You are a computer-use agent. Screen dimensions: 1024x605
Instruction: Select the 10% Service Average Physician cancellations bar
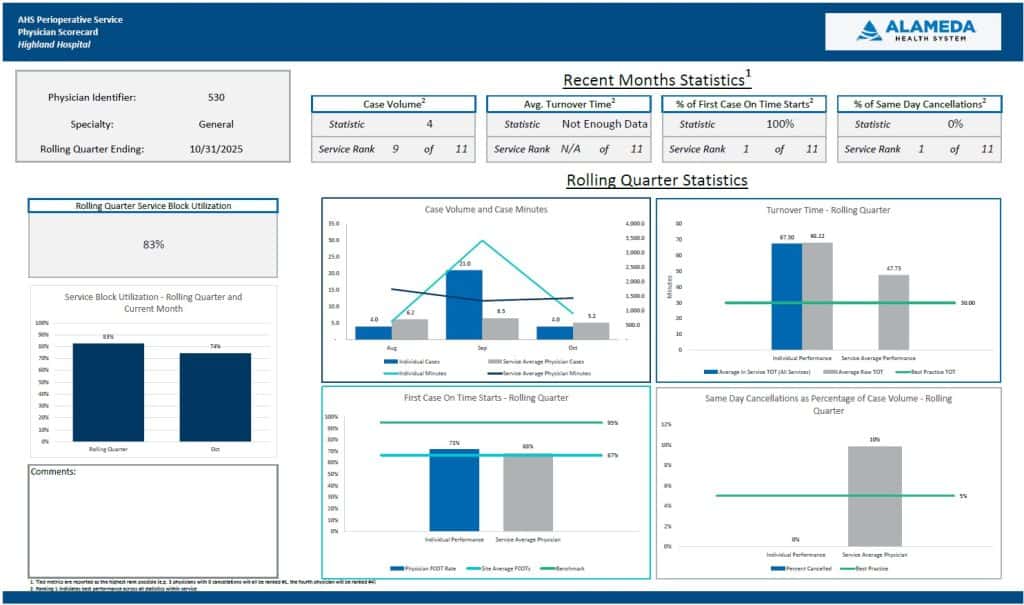point(874,496)
